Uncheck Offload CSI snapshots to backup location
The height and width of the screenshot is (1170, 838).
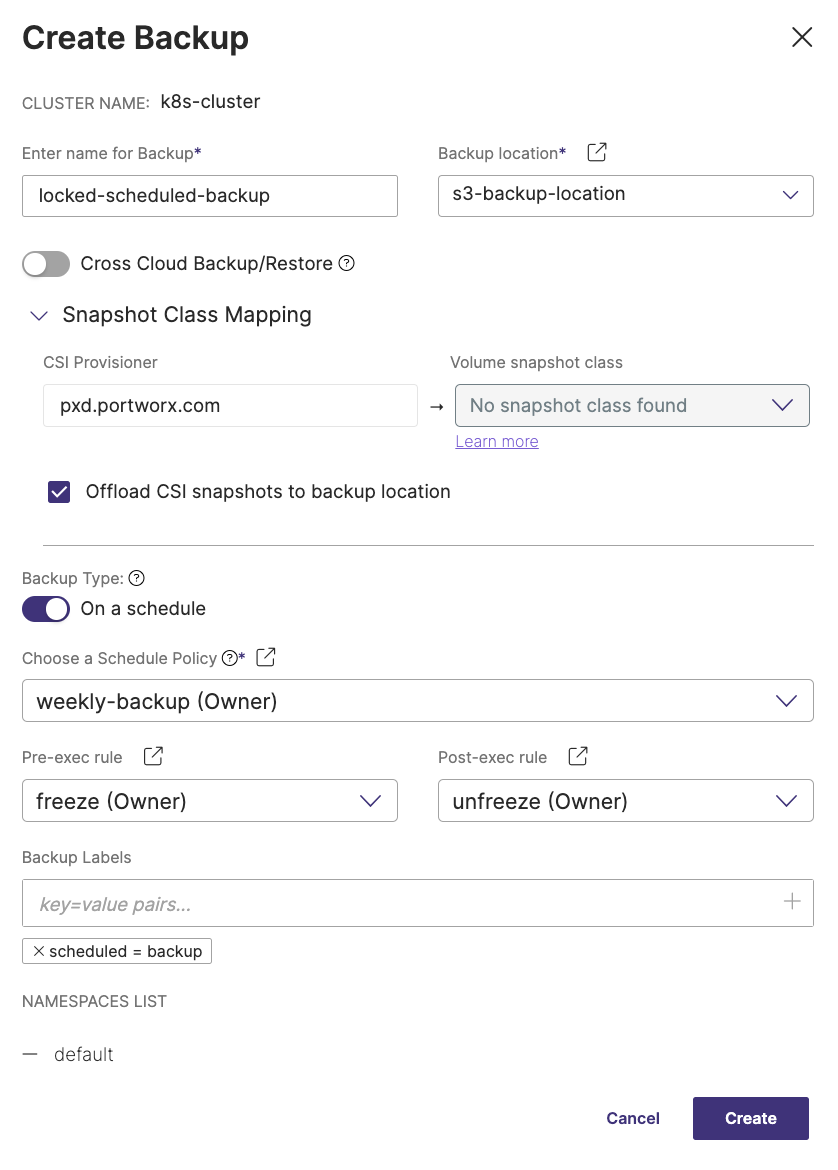(x=60, y=492)
